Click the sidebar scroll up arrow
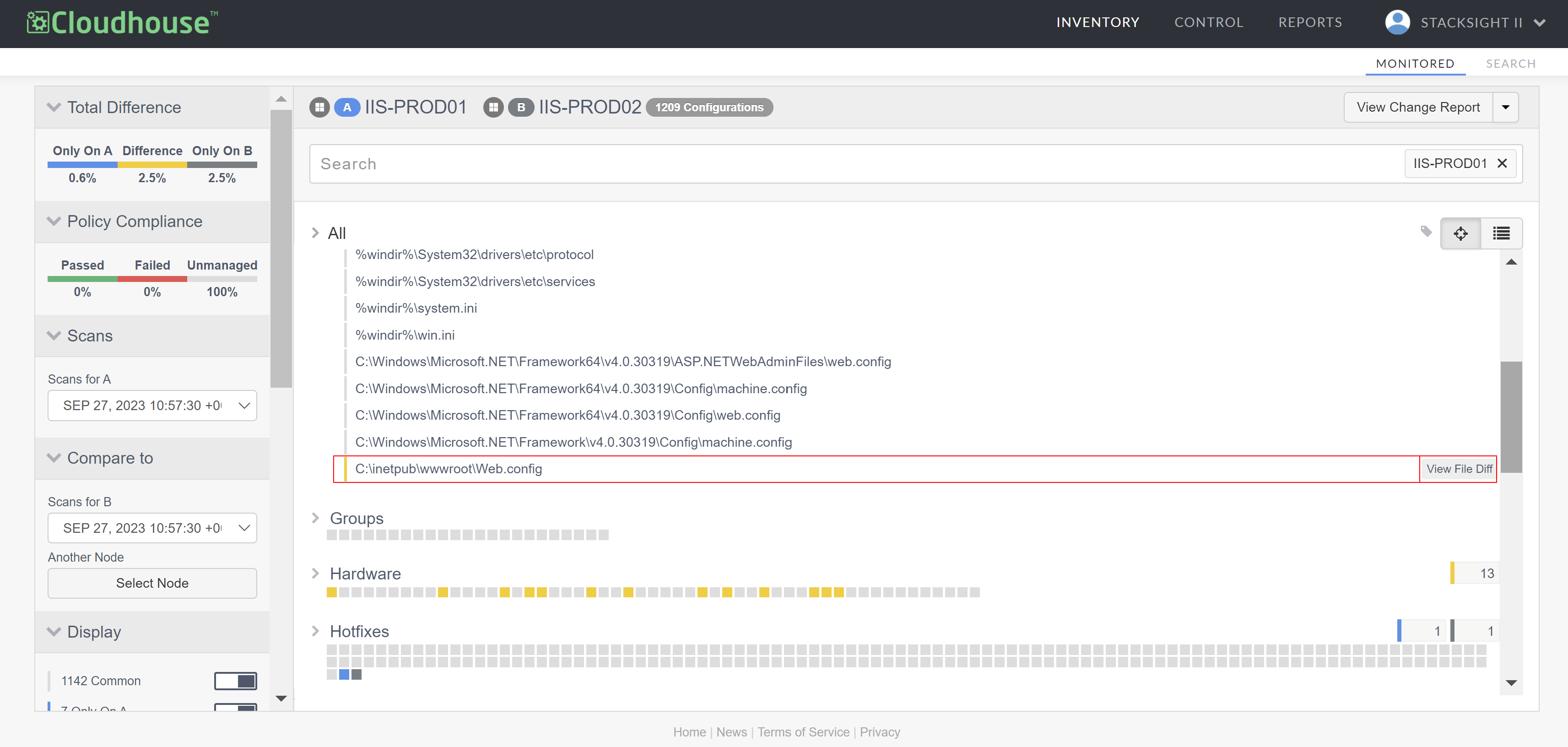1568x747 pixels. tap(281, 98)
